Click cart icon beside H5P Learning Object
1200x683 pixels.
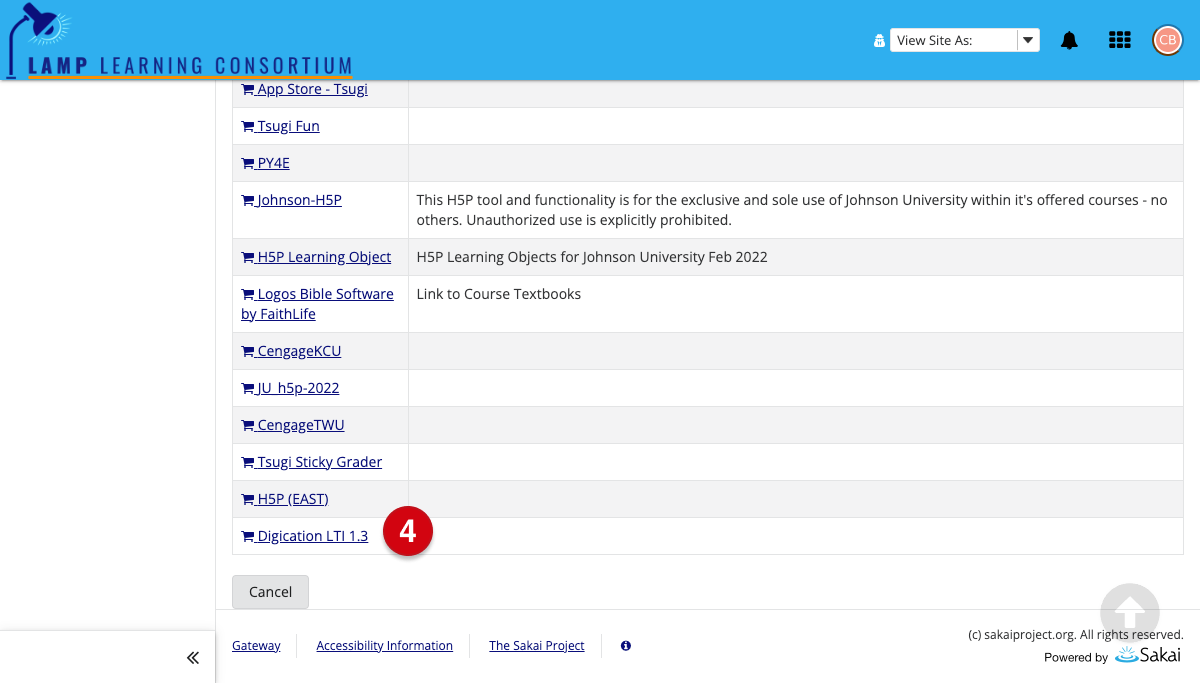click(247, 258)
